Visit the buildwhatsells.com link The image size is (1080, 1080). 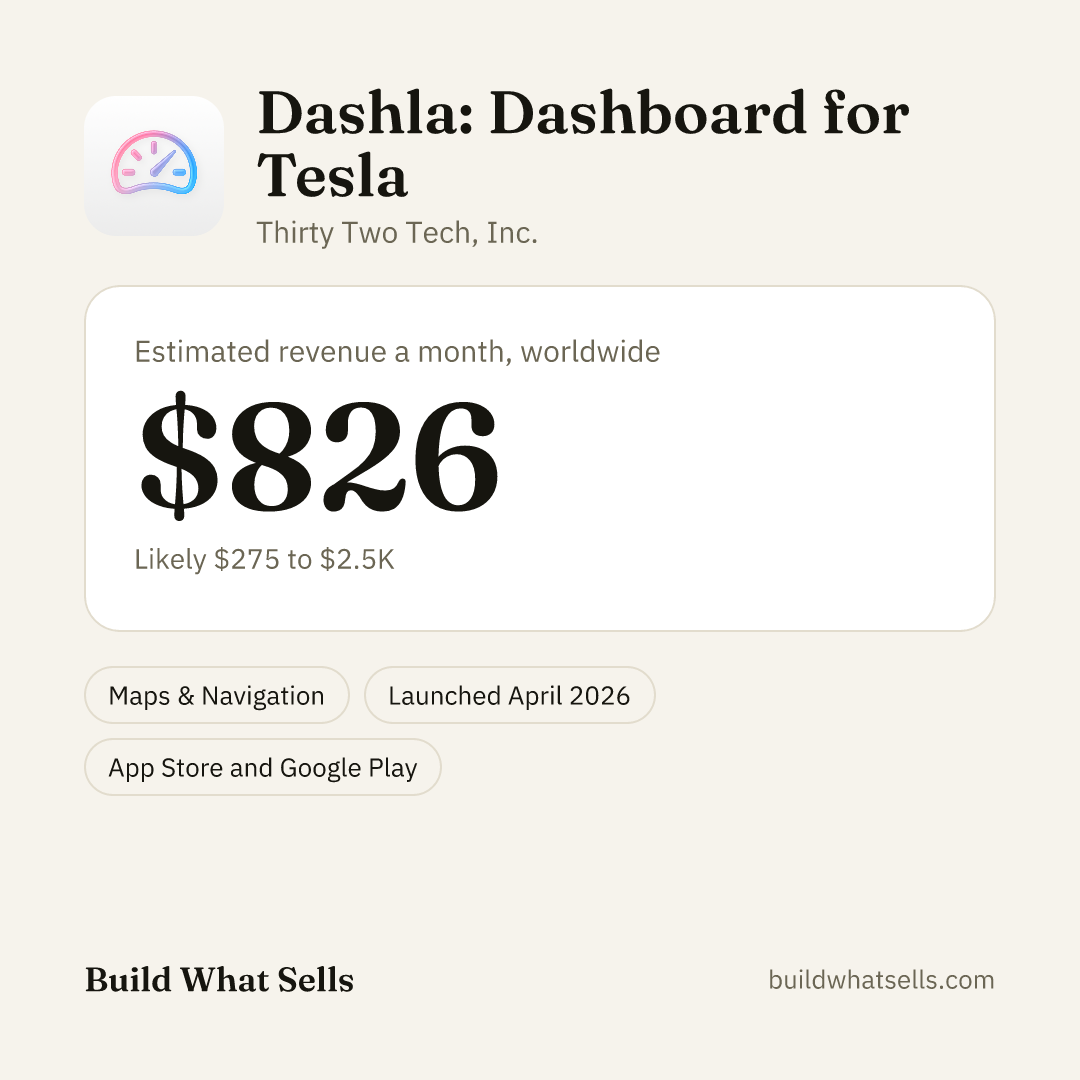coord(881,979)
